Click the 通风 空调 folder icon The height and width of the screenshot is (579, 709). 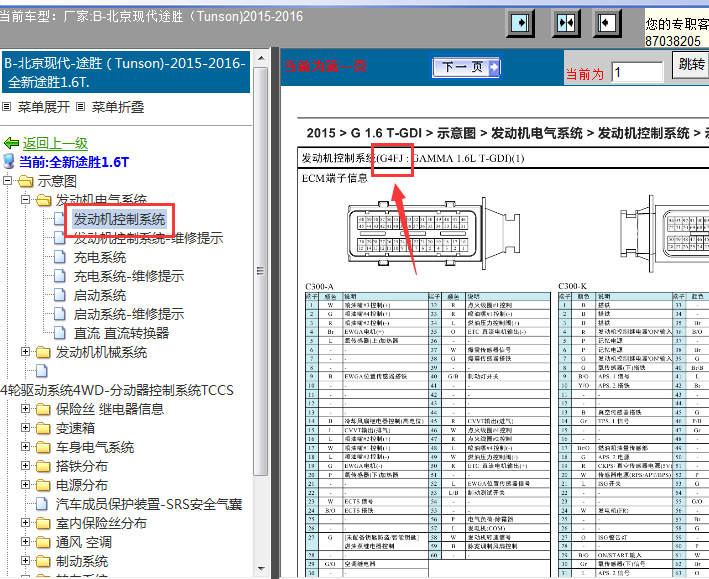(44, 542)
